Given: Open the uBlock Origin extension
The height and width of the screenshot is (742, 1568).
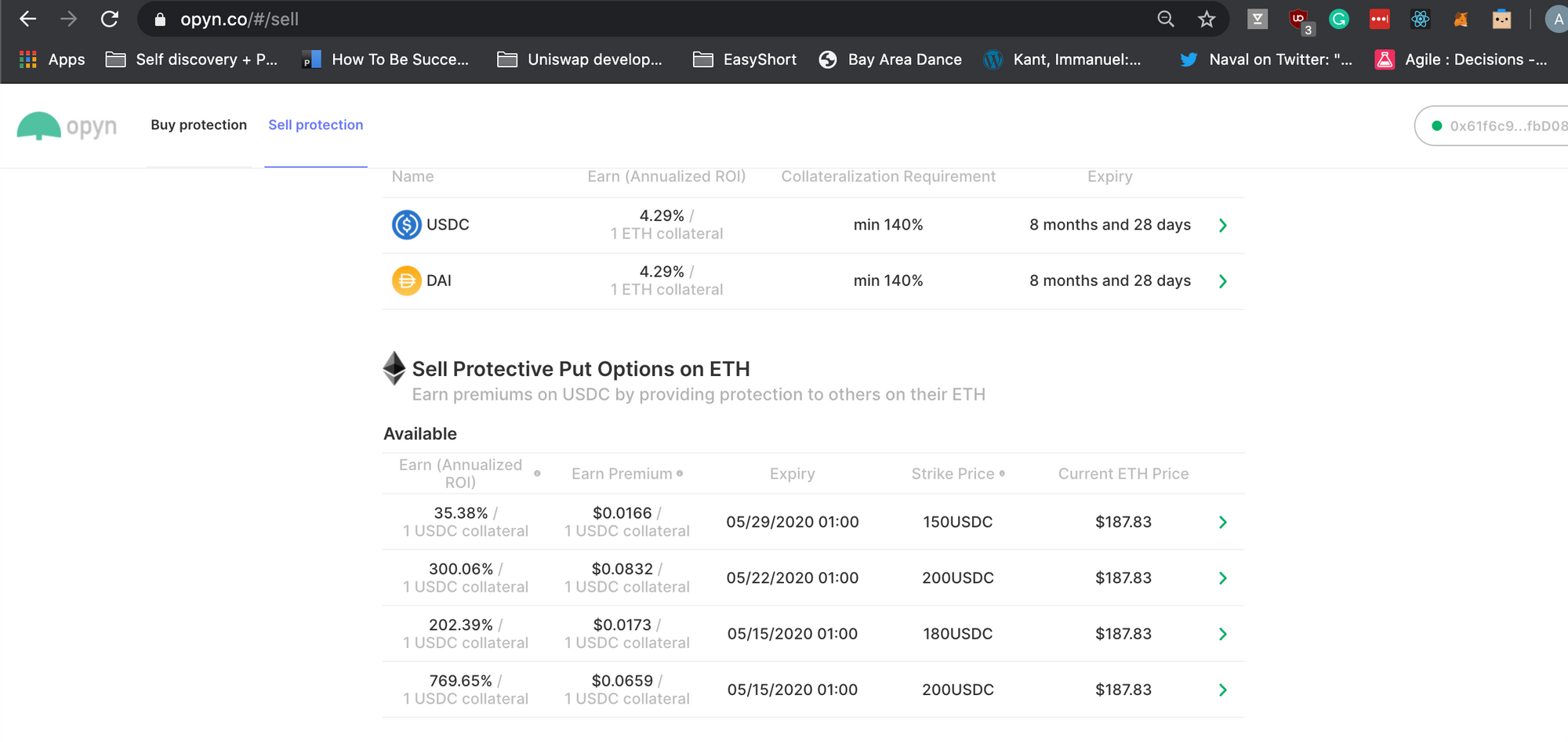Looking at the screenshot, I should 1299,20.
